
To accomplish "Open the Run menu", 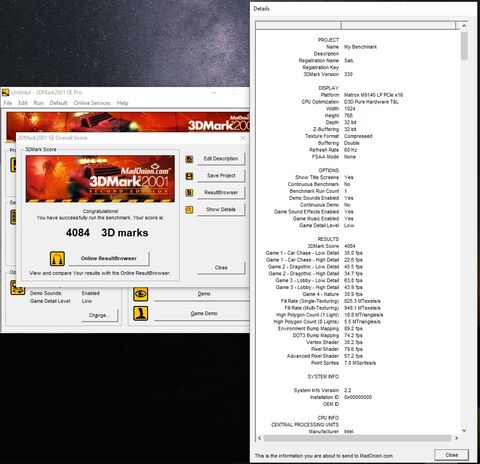I will click(x=39, y=103).
